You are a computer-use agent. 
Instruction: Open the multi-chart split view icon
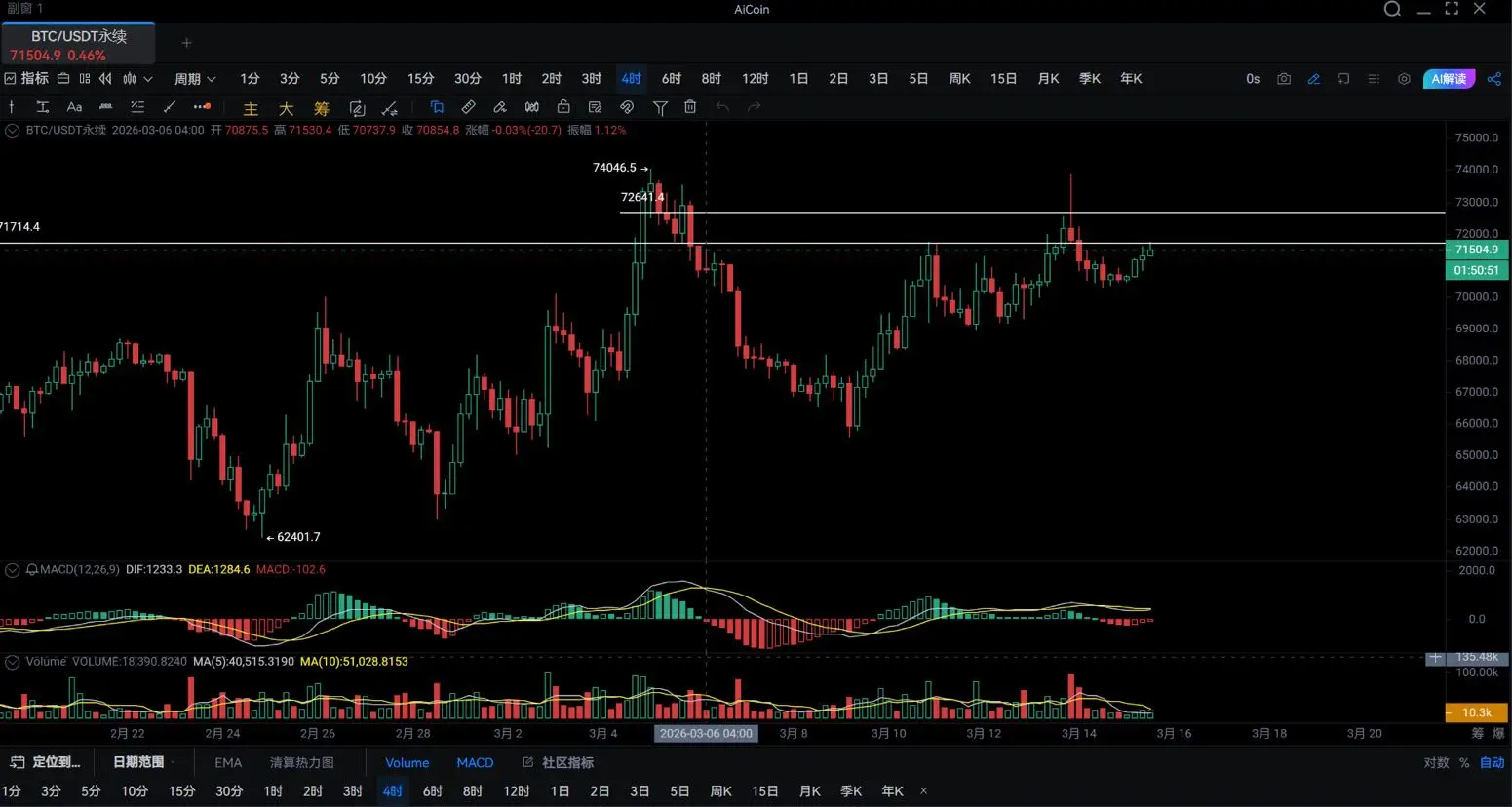point(85,78)
